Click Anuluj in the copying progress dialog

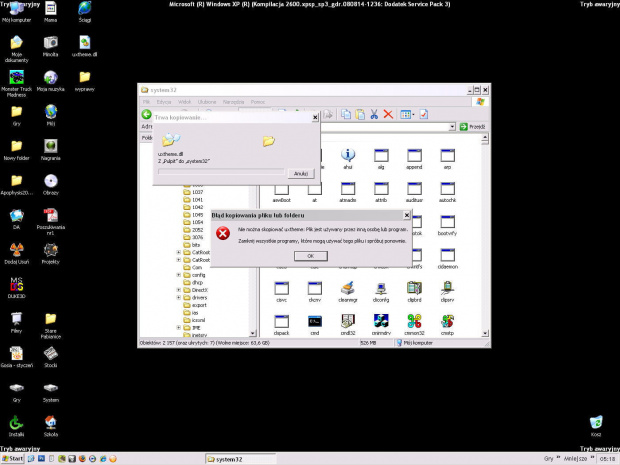301,174
